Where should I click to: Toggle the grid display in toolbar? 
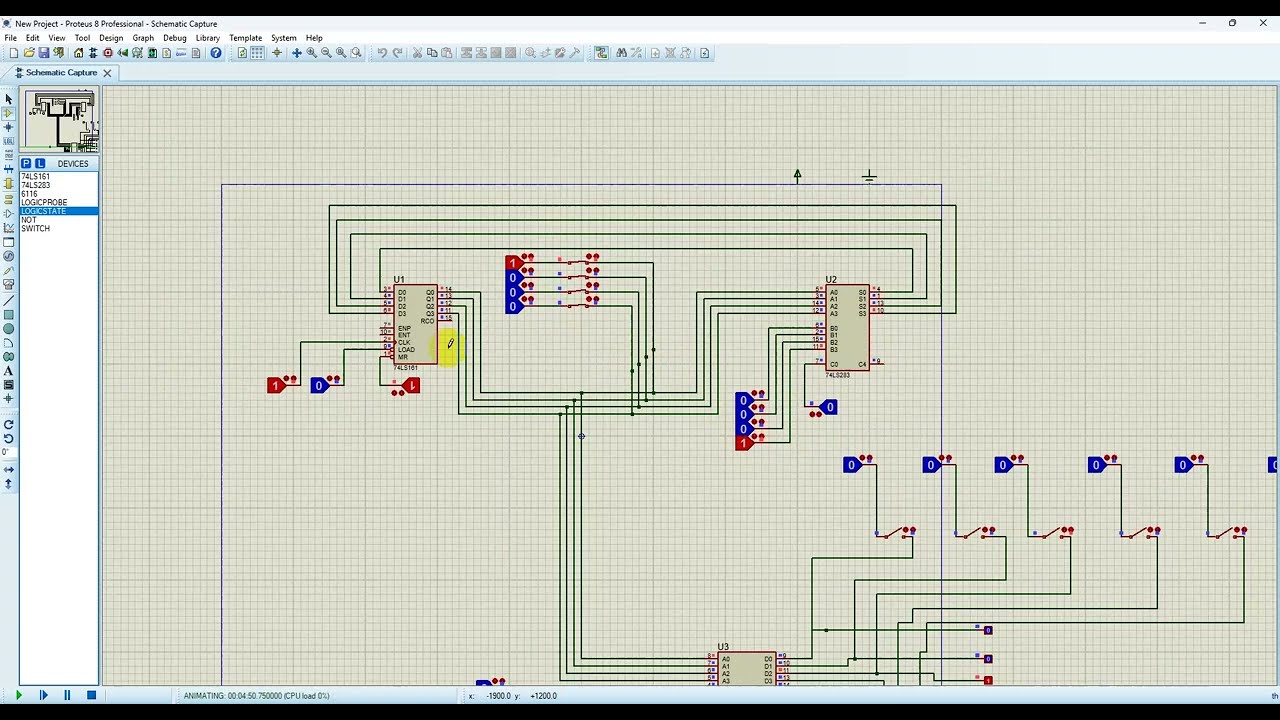click(x=257, y=53)
